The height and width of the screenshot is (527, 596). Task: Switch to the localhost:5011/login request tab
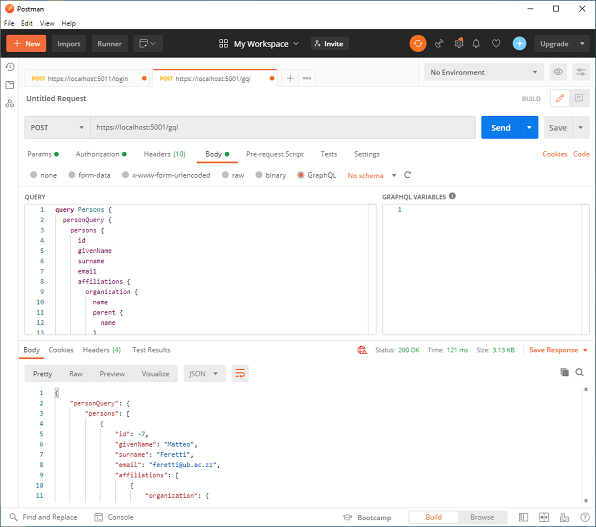point(86,78)
